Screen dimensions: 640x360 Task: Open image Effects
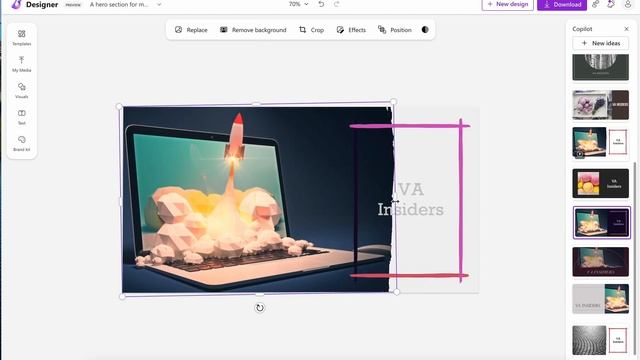[351, 30]
